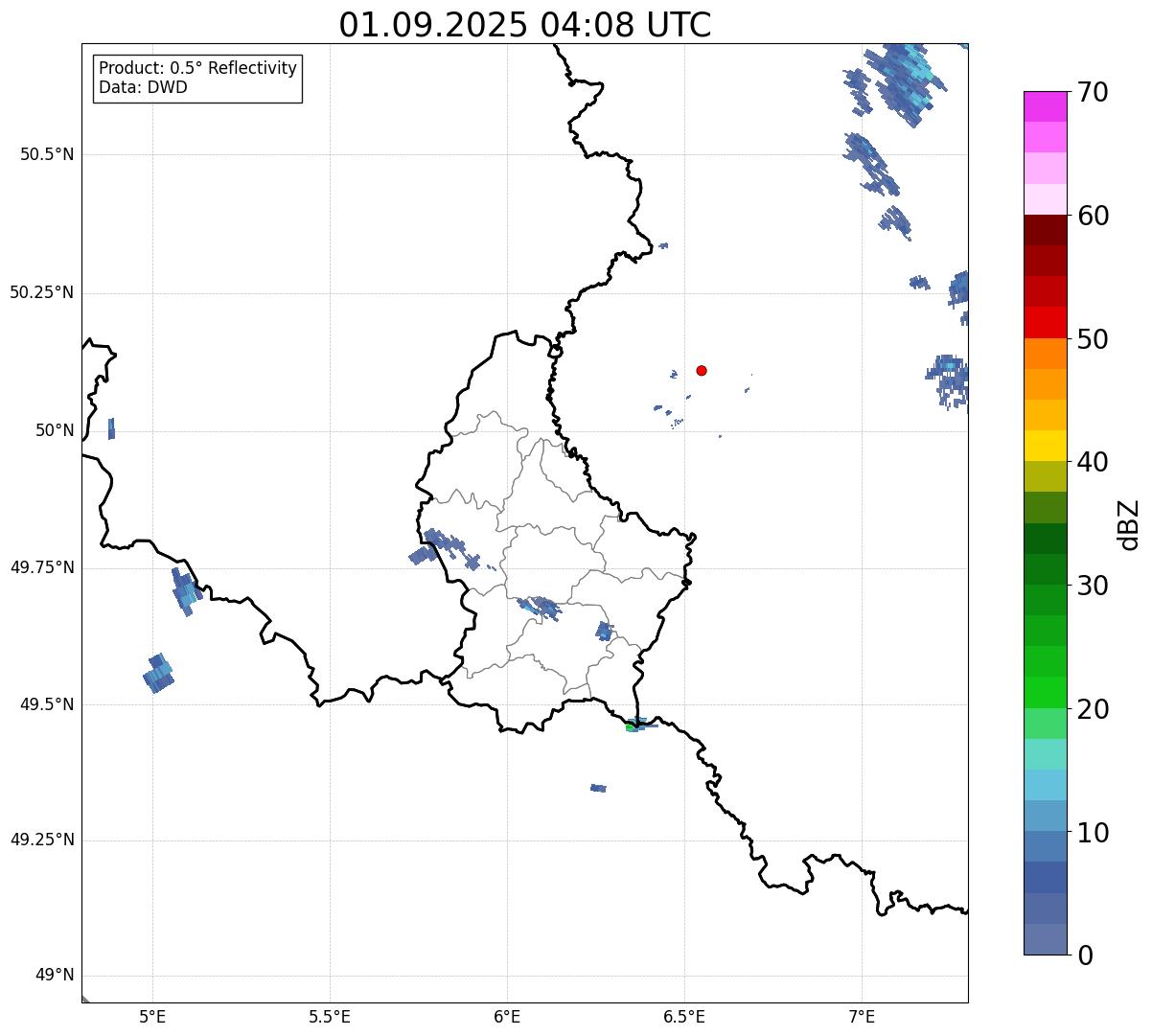Click the red station marker dot
Image resolution: width=1152 pixels, height=1036 pixels.
[702, 371]
